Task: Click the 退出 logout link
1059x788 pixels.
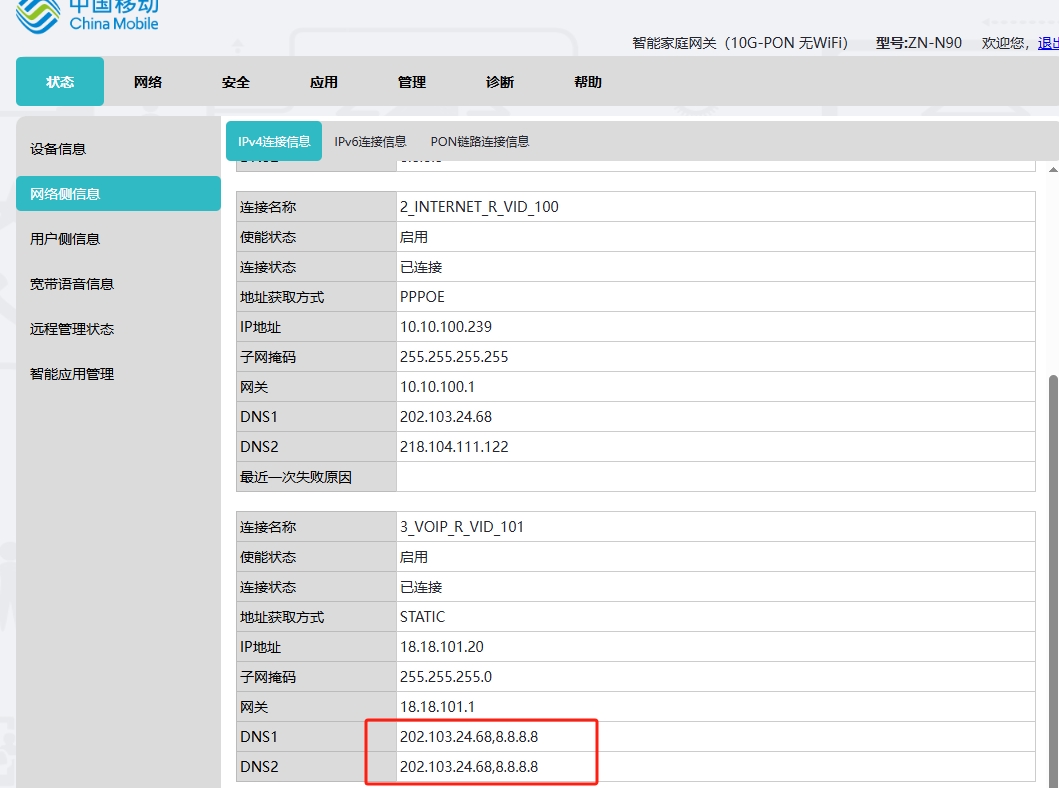Action: pyautogui.click(x=1048, y=43)
